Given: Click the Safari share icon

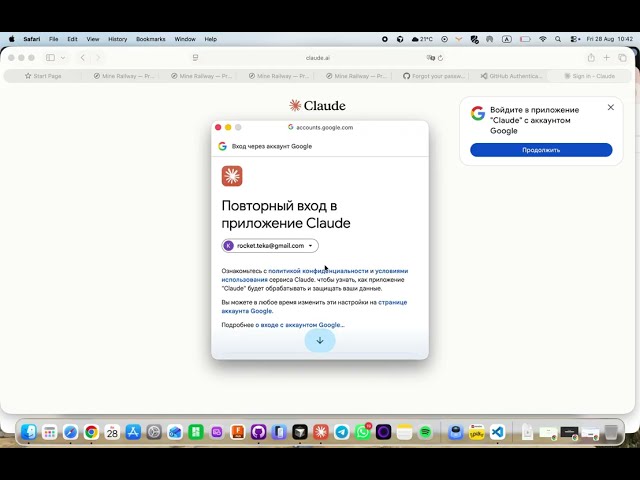Looking at the screenshot, I should coord(591,58).
